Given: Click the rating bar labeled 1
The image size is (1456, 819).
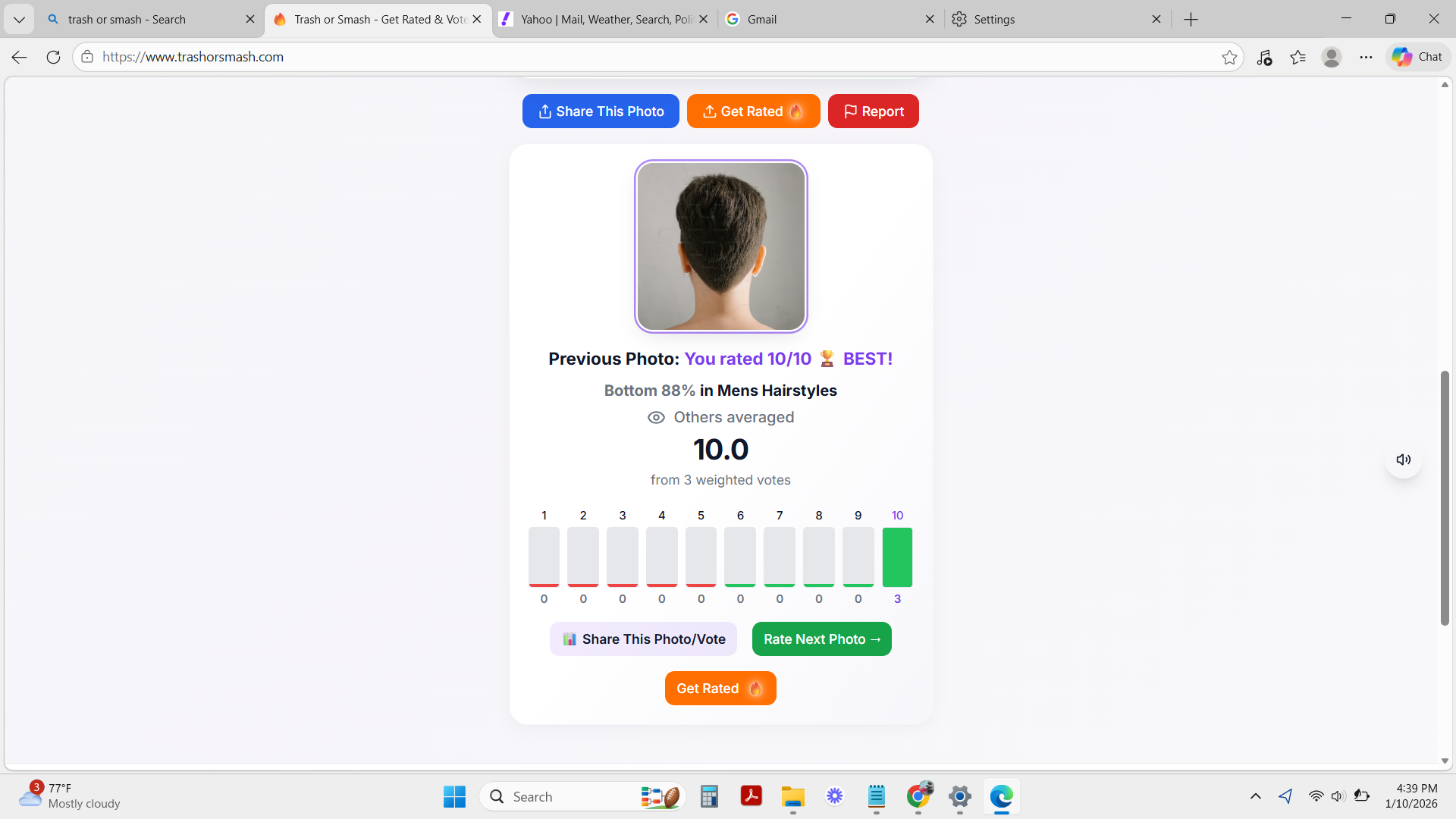Looking at the screenshot, I should [x=544, y=557].
